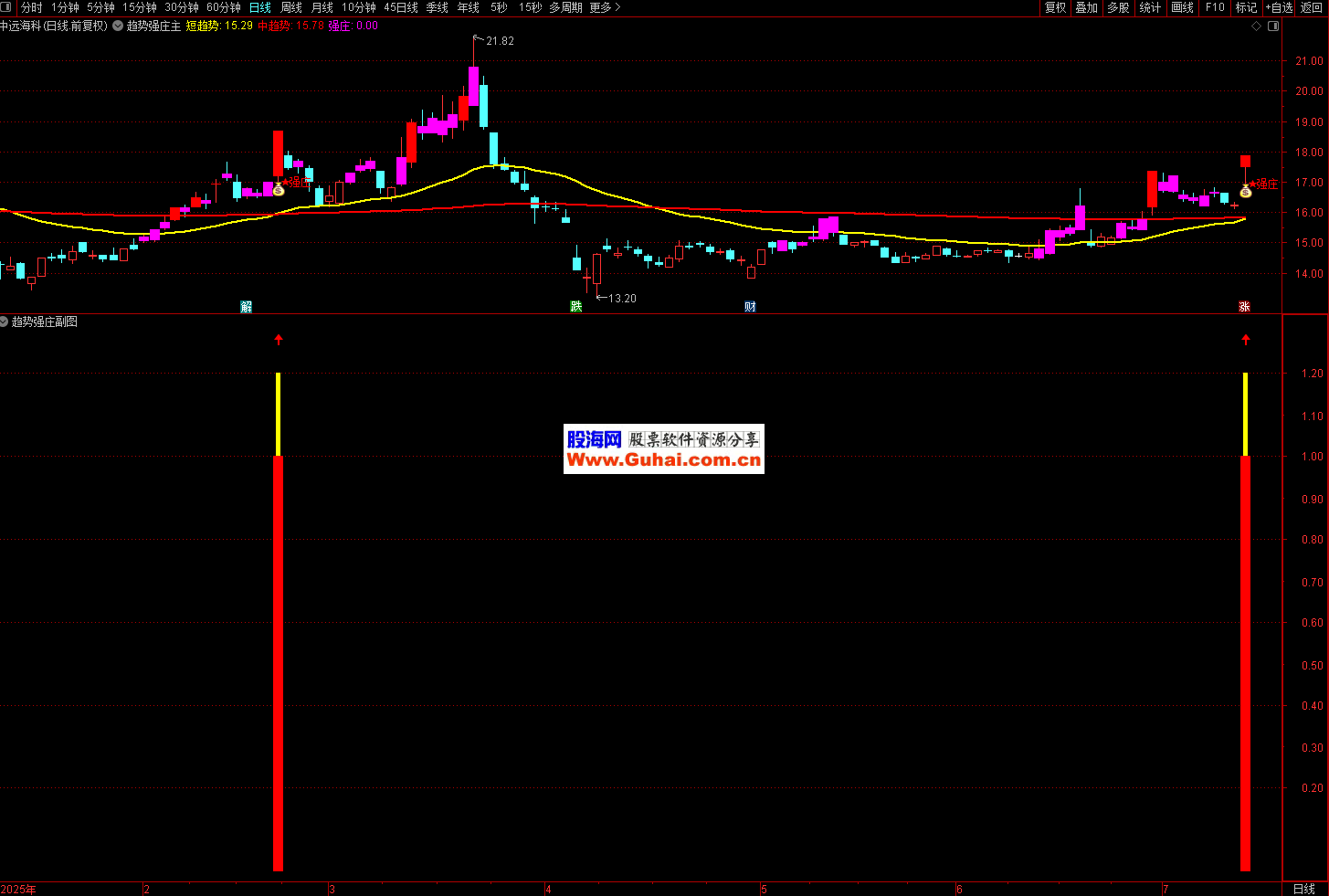This screenshot has height=896, width=1329.
Task: Open the 趋势强庄主 indicator dropdown arrow
Action: tap(118, 26)
